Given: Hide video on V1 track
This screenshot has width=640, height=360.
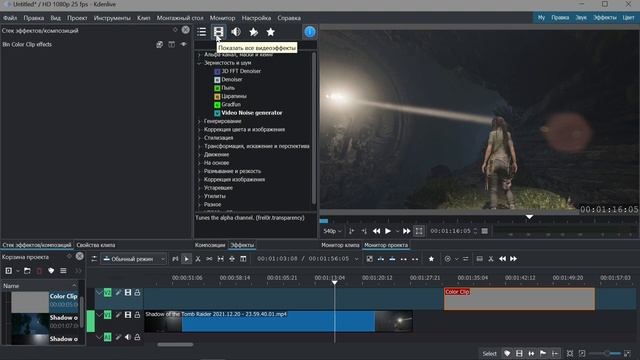Looking at the screenshot, I should coord(128,315).
